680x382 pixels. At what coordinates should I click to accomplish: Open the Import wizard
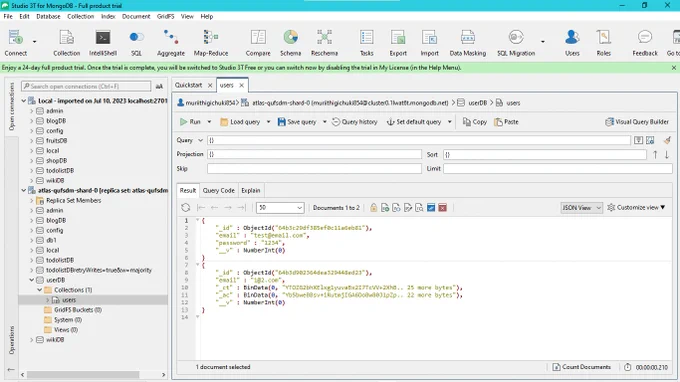[429, 42]
